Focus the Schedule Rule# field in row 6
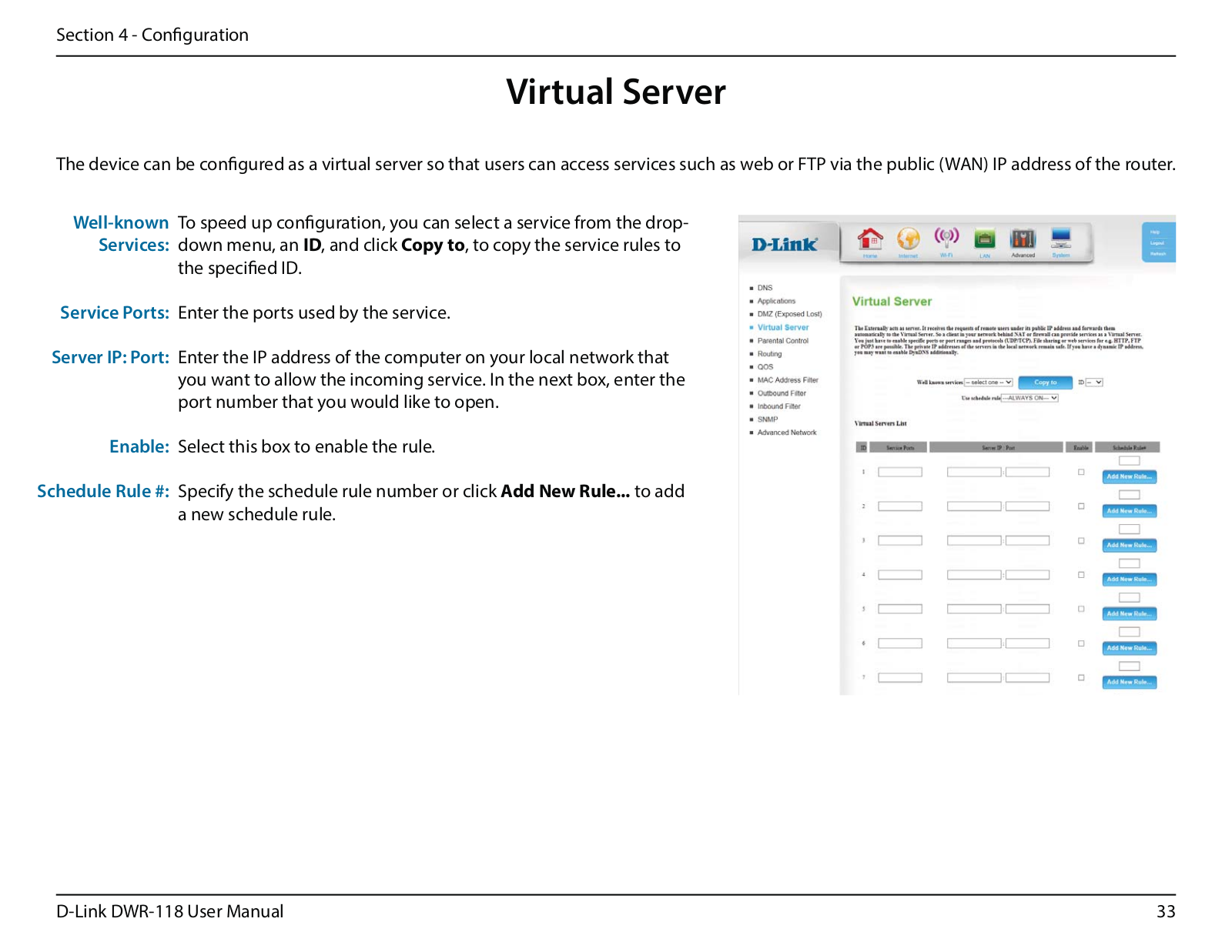This screenshot has width=1232, height=952. click(1130, 632)
